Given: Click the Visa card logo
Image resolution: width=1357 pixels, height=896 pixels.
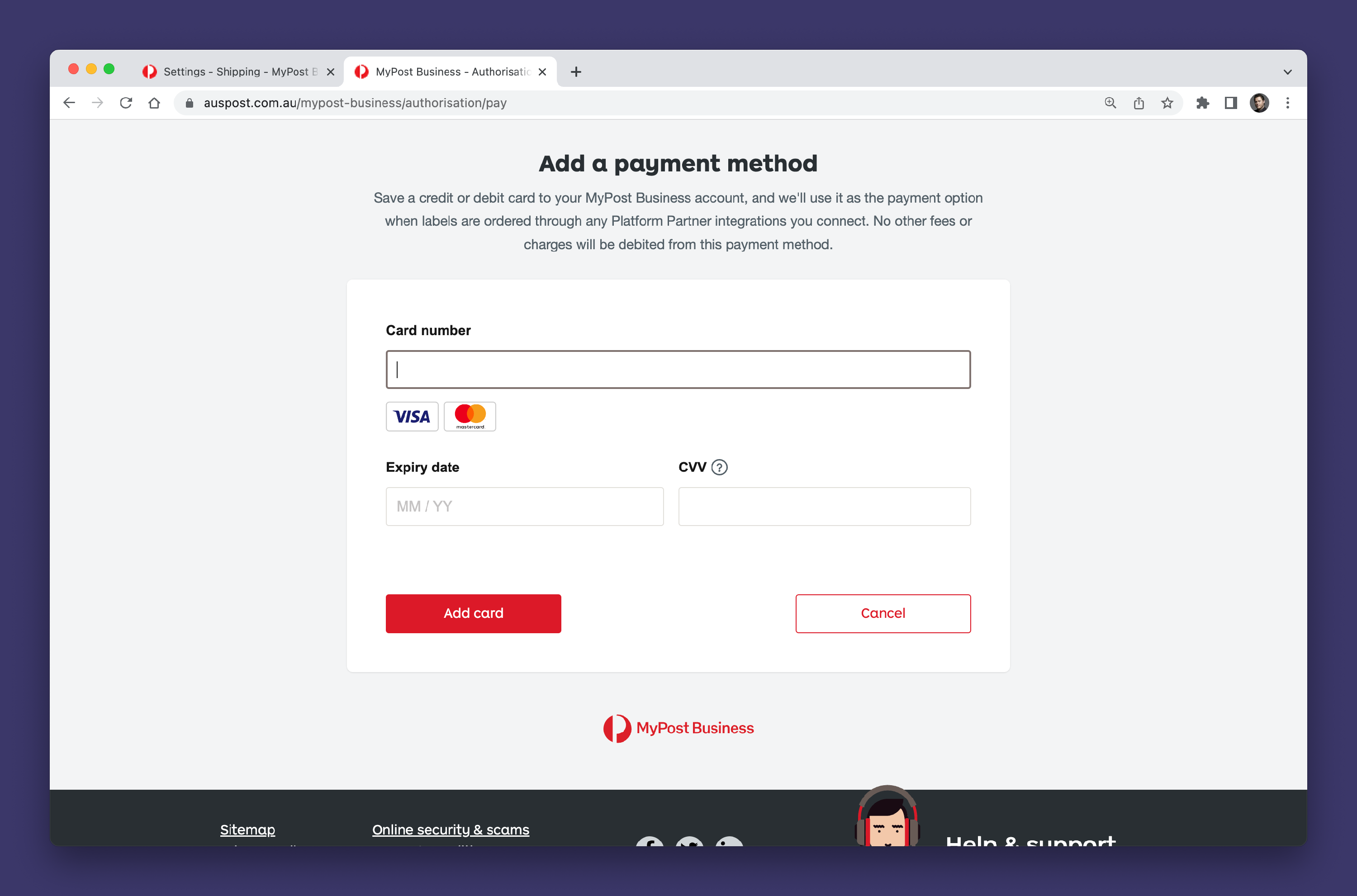Looking at the screenshot, I should [412, 417].
